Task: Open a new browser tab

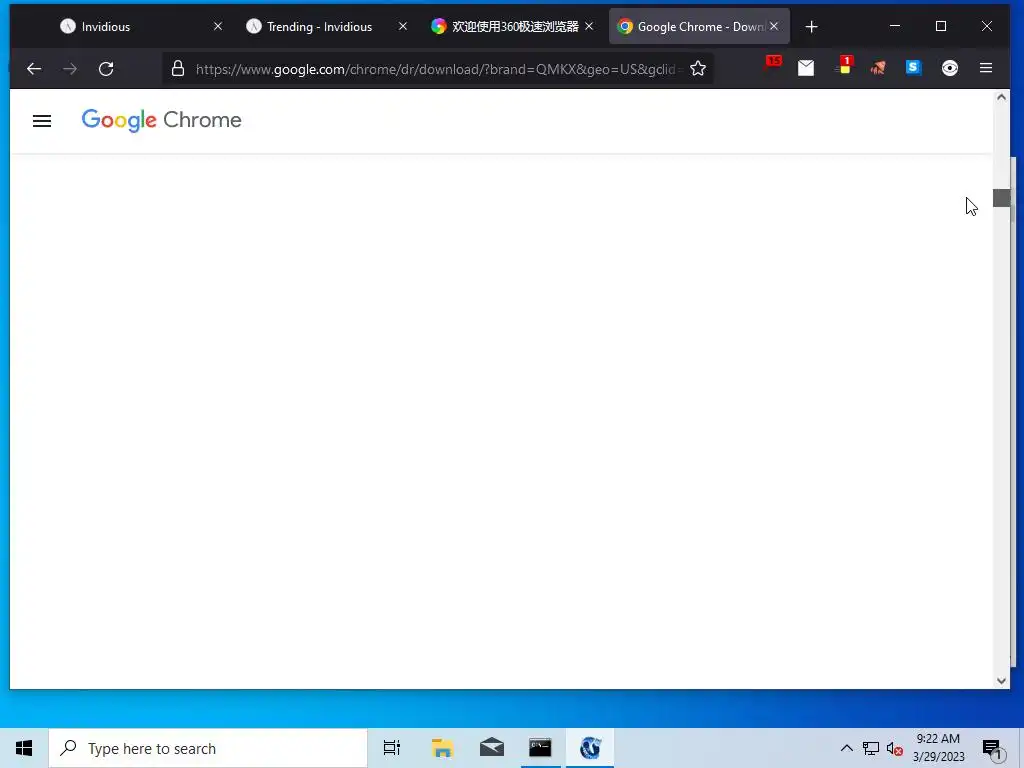Action: 812,27
